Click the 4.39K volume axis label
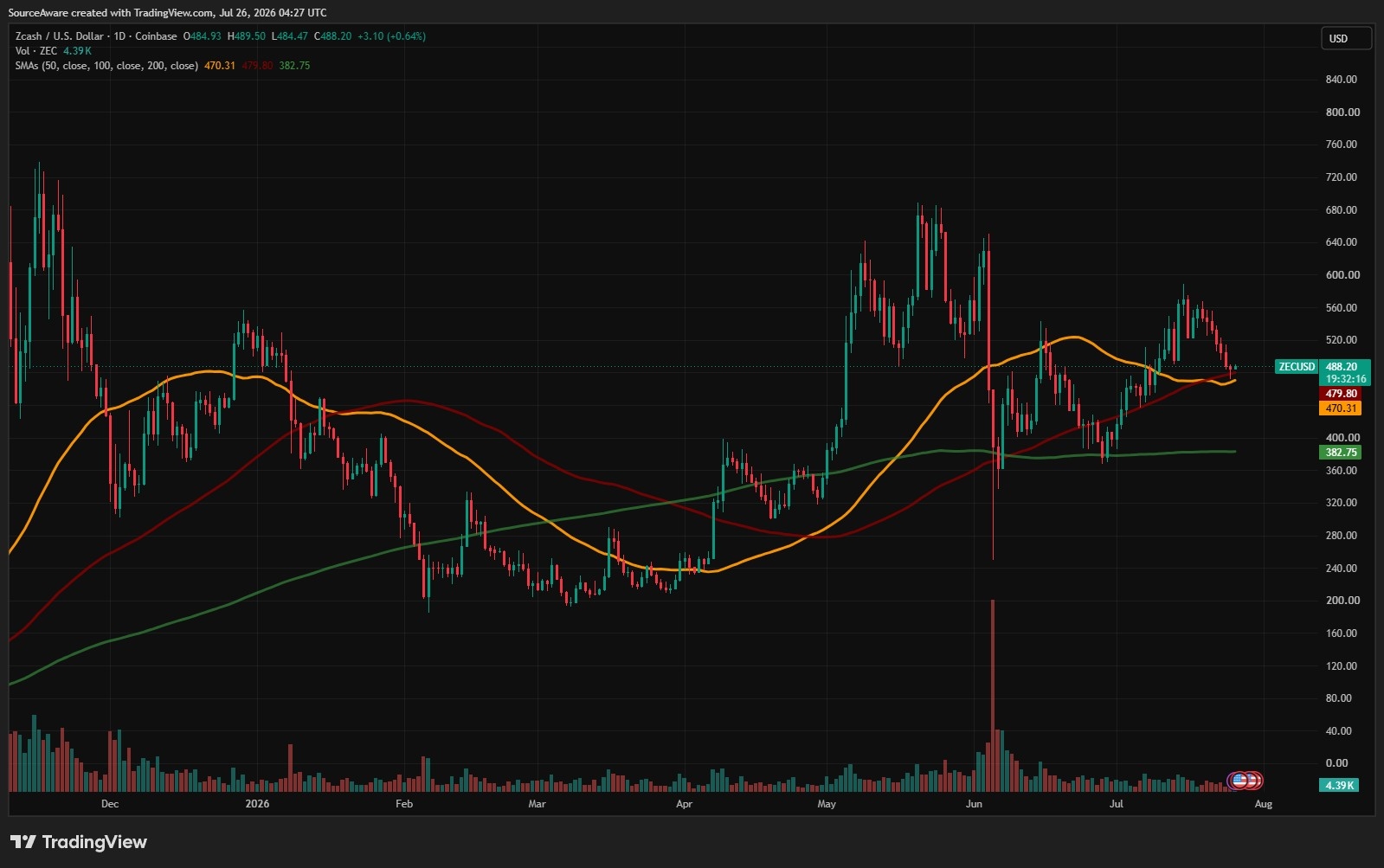The height and width of the screenshot is (868, 1384). pos(1339,786)
